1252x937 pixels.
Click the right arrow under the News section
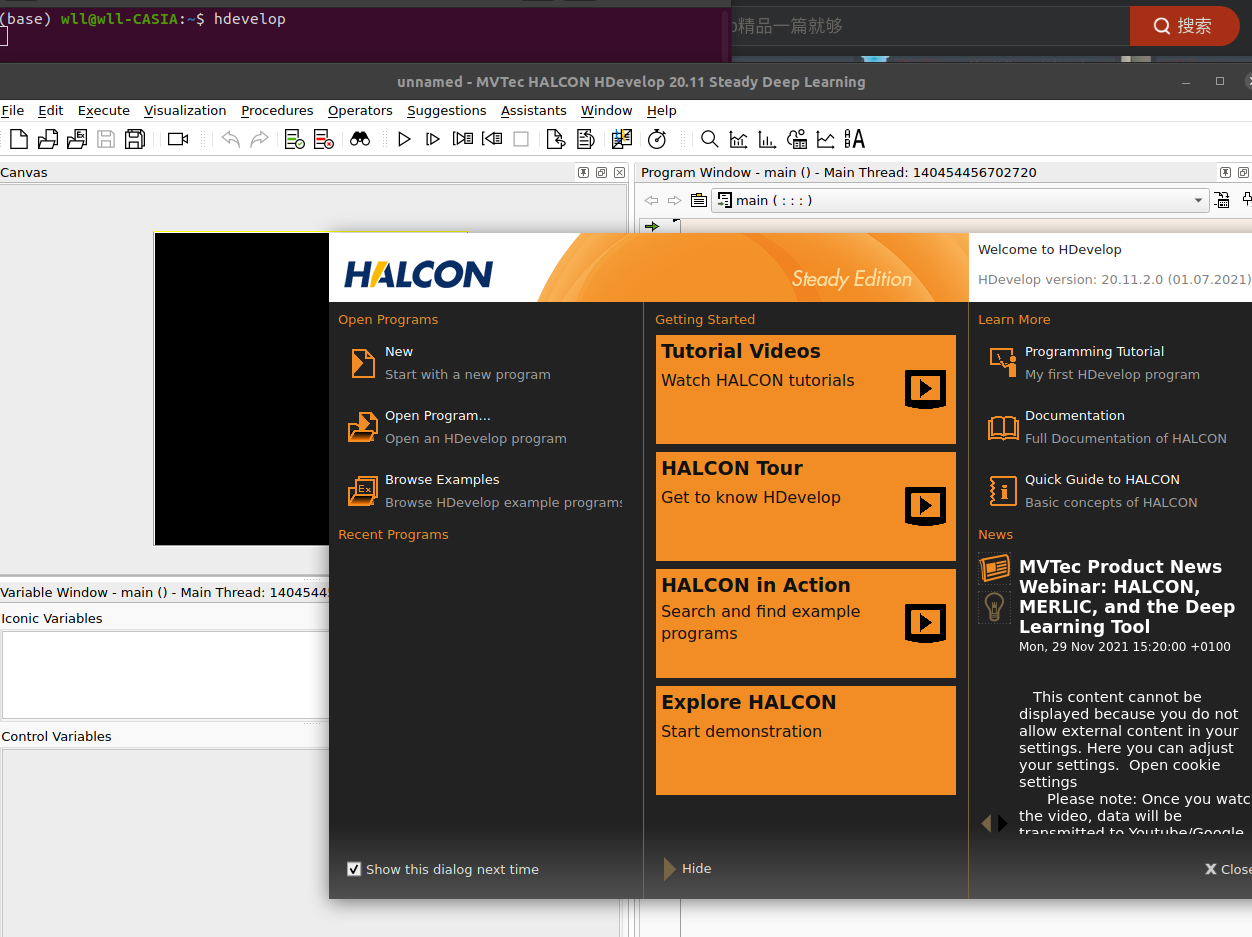1003,822
